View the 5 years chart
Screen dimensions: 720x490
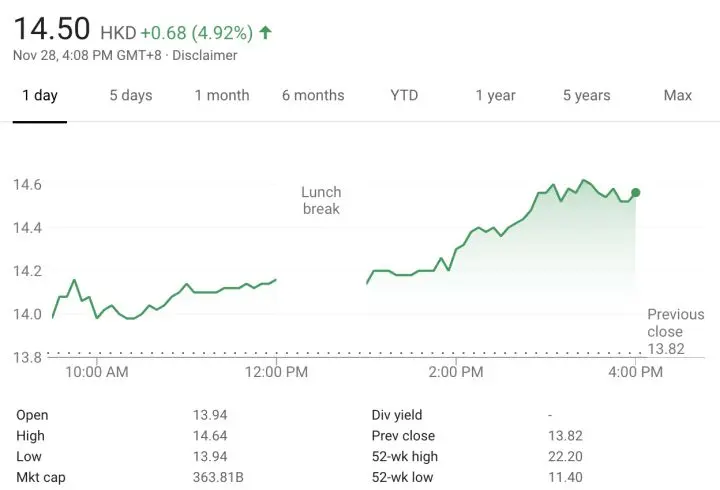(x=586, y=96)
